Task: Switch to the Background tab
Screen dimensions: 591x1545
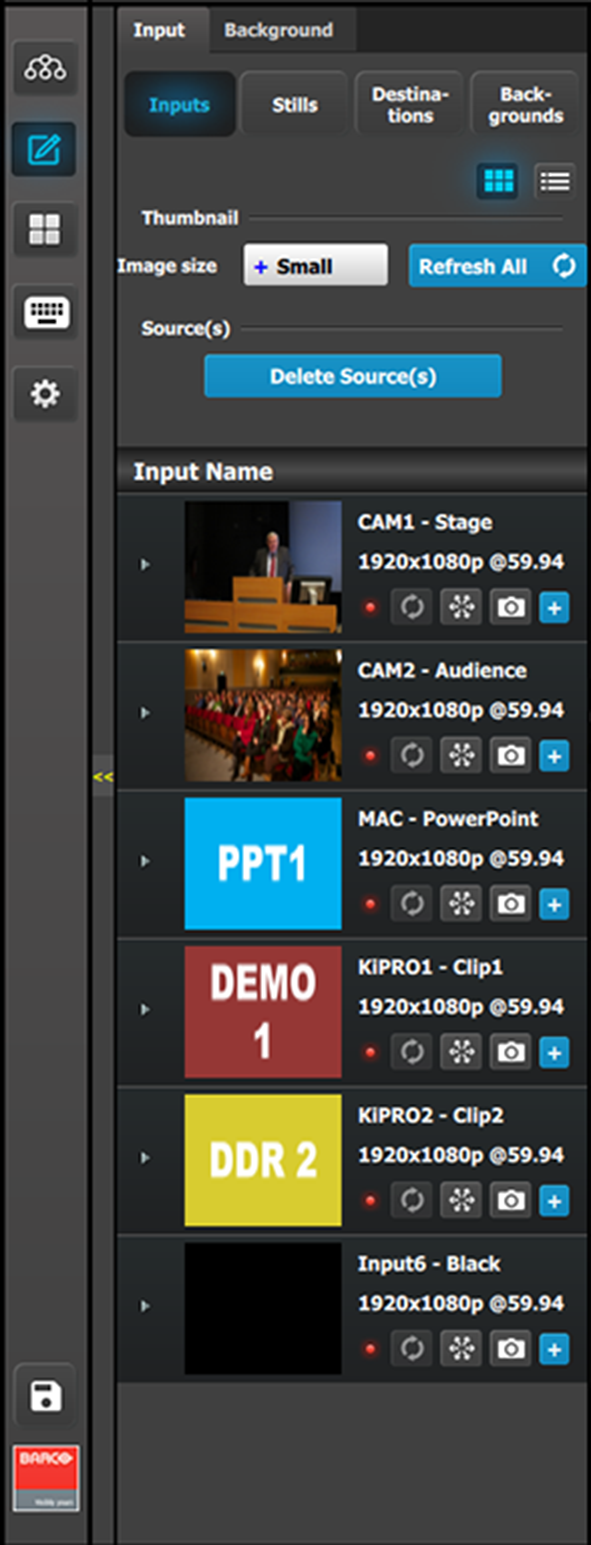Action: coord(279,30)
